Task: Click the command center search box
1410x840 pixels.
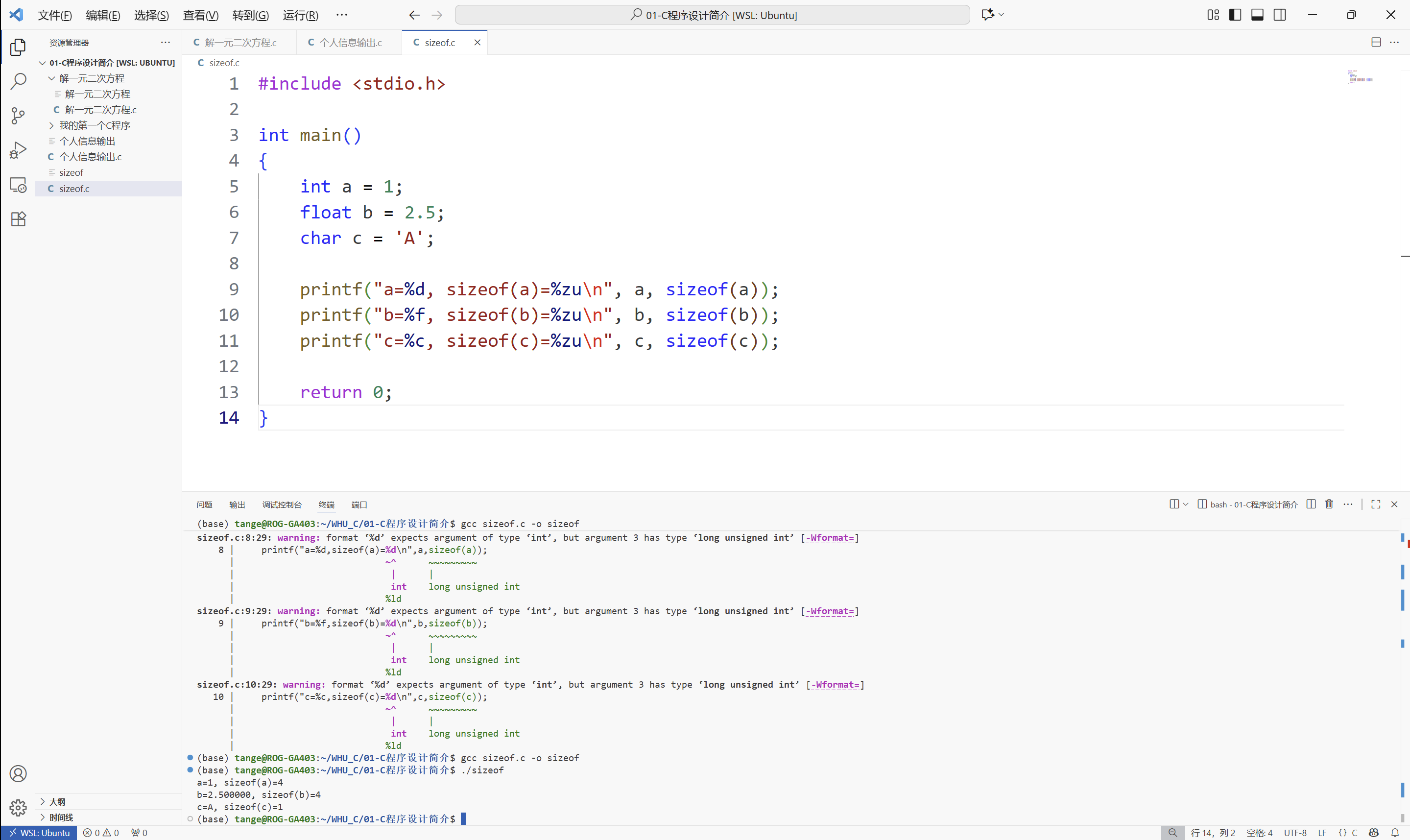Action: point(713,15)
